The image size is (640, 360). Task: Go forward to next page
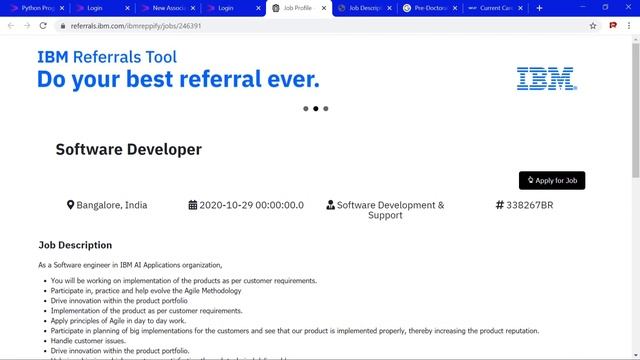coord(27,26)
